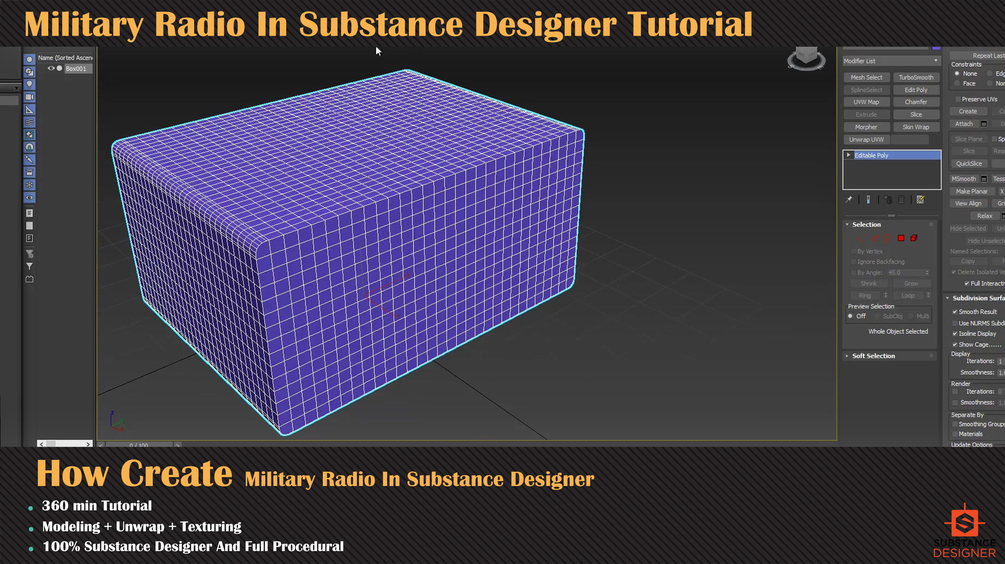Expand Editable Poly stack entry arrow

(x=849, y=155)
